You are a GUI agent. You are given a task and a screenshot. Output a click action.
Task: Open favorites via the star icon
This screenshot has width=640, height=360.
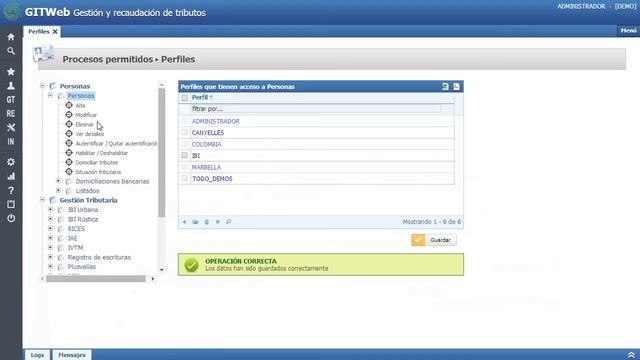tap(11, 71)
